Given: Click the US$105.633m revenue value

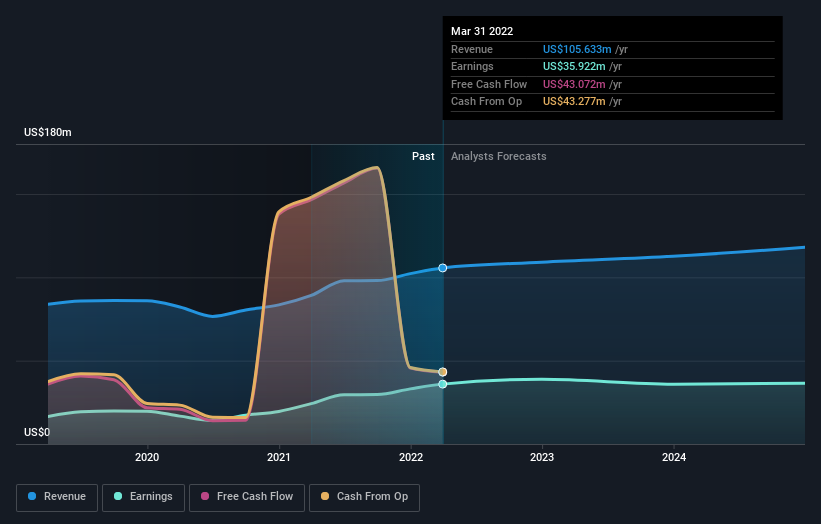Looking at the screenshot, I should coord(577,49).
